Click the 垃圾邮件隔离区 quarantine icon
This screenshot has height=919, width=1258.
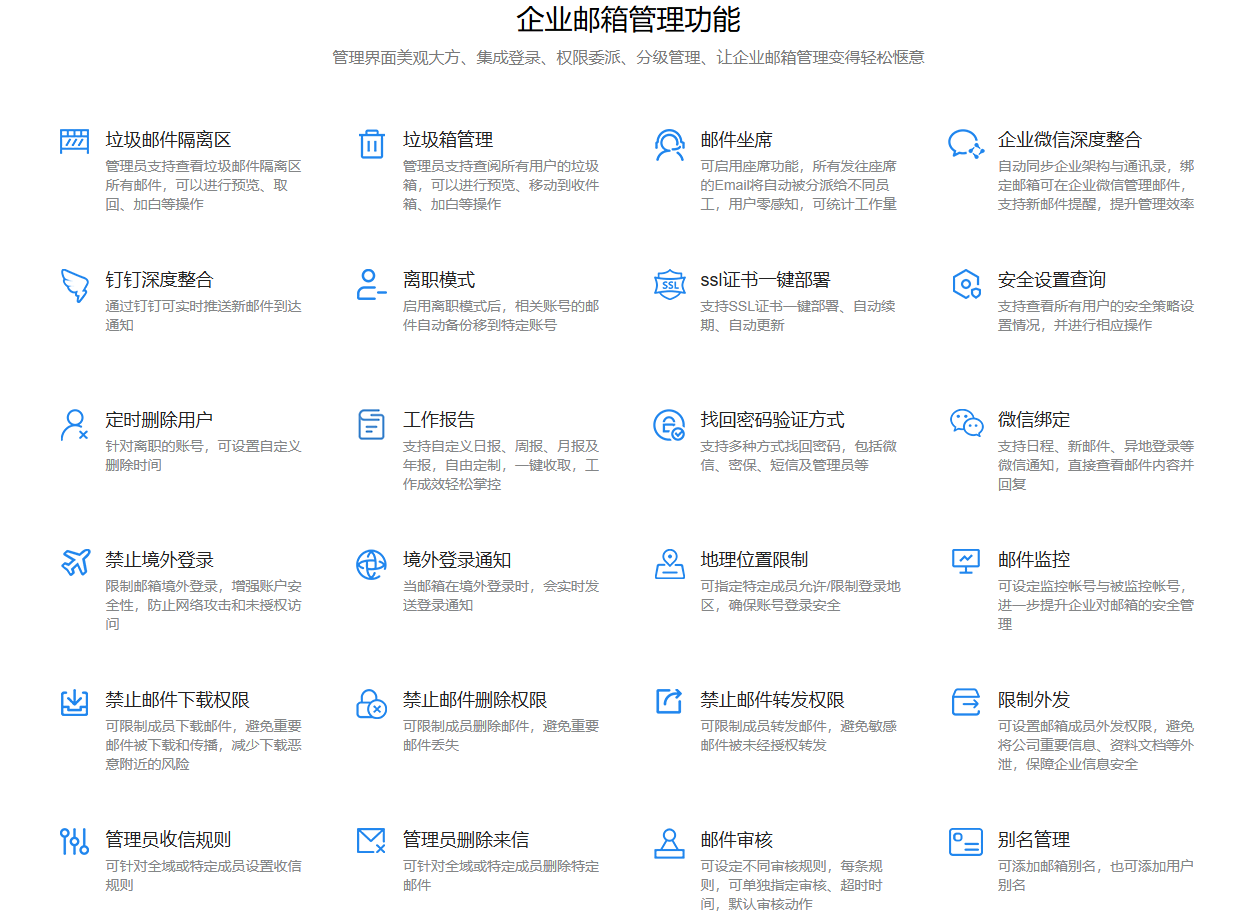click(73, 141)
